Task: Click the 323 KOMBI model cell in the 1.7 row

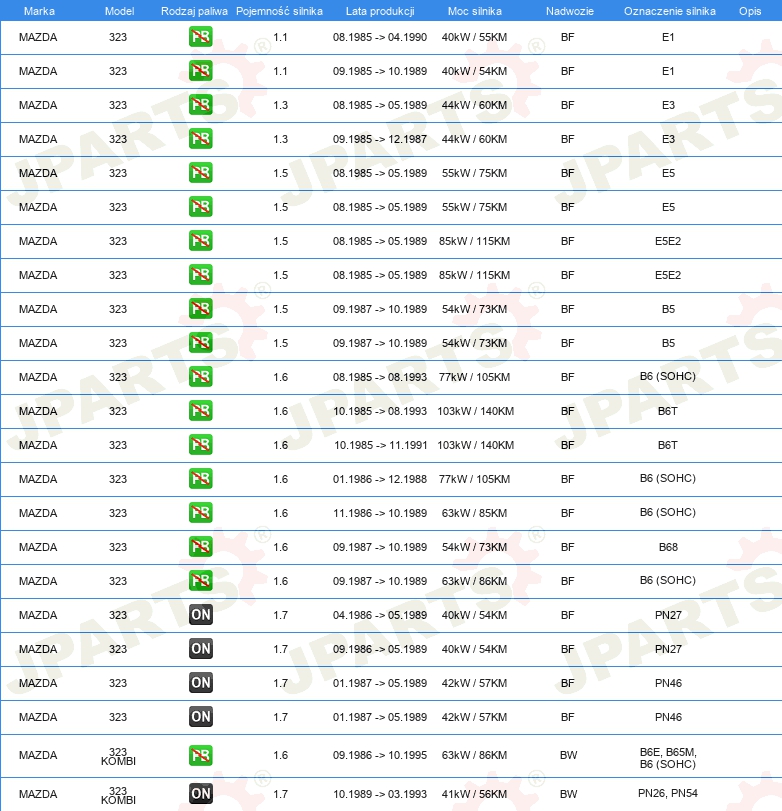Action: tap(118, 795)
